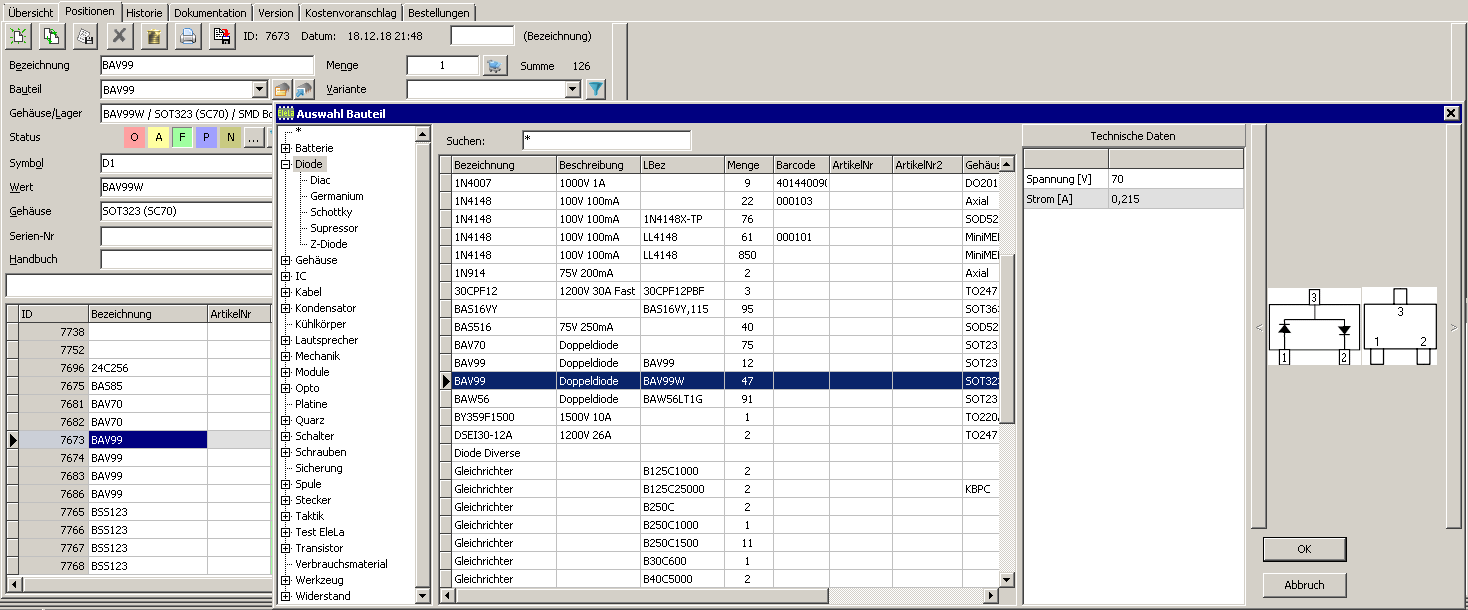
Task: Click the folder icon next to Bauteil
Action: pyautogui.click(x=282, y=90)
